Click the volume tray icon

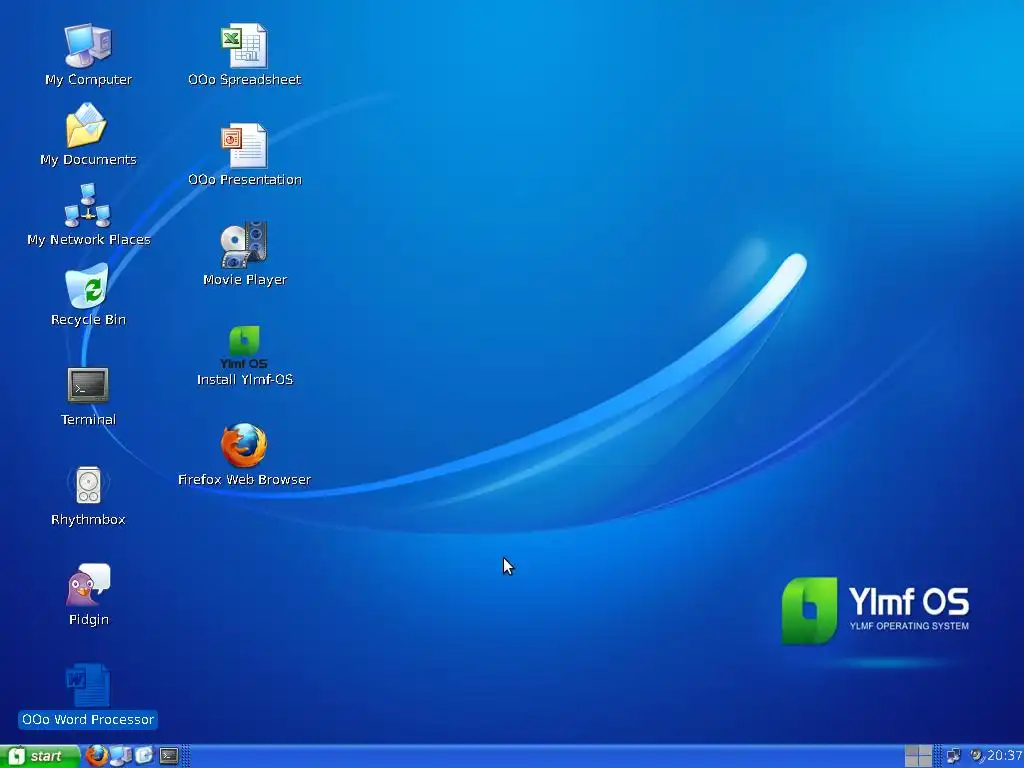pyautogui.click(x=977, y=756)
